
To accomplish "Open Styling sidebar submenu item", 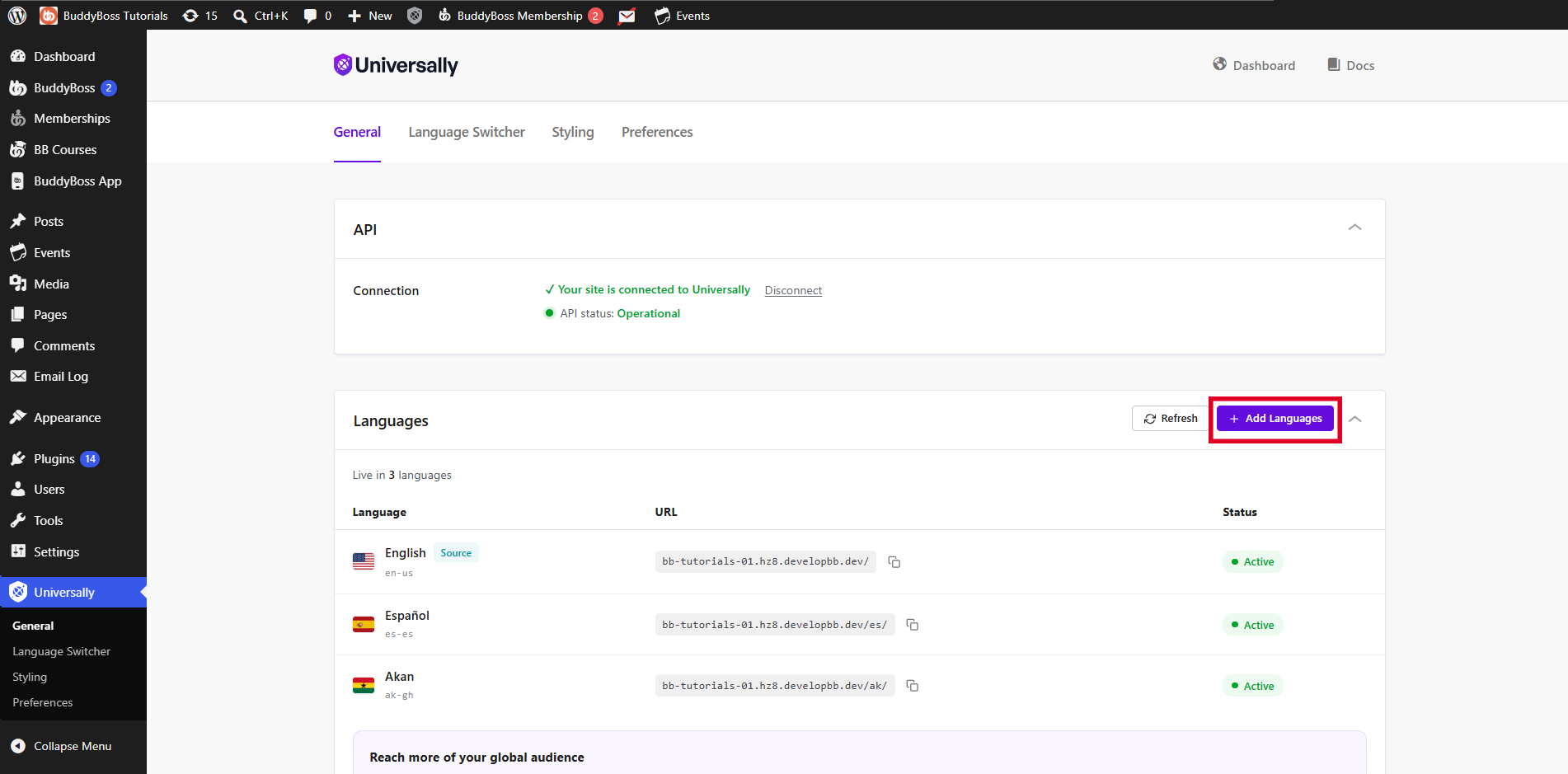I will (x=30, y=677).
